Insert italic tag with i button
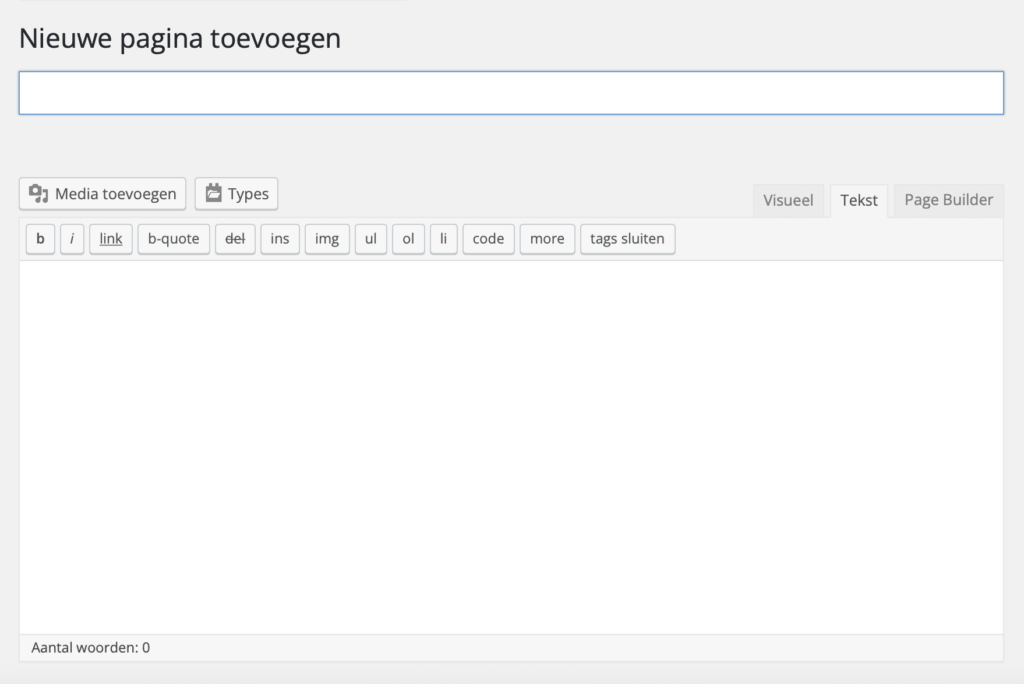Viewport: 1024px width, 684px height. [x=72, y=239]
